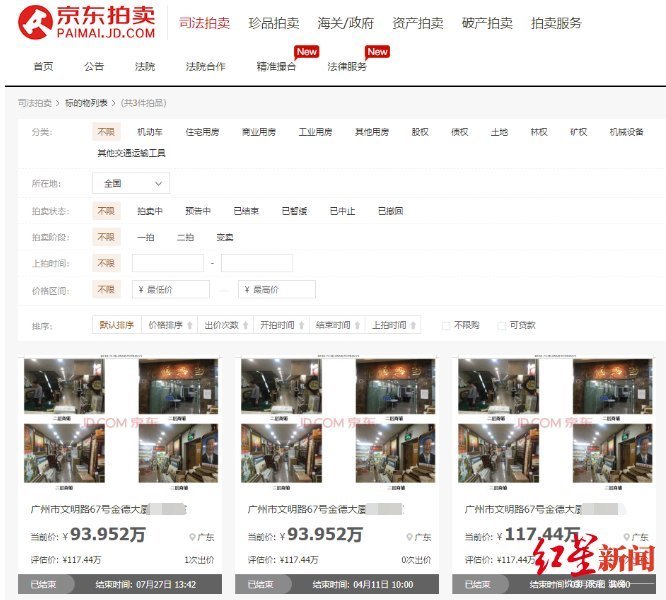Image resolution: width=666 pixels, height=600 pixels.
Task: Select 不限 in 拍卖阶段 filter
Action: (x=106, y=237)
